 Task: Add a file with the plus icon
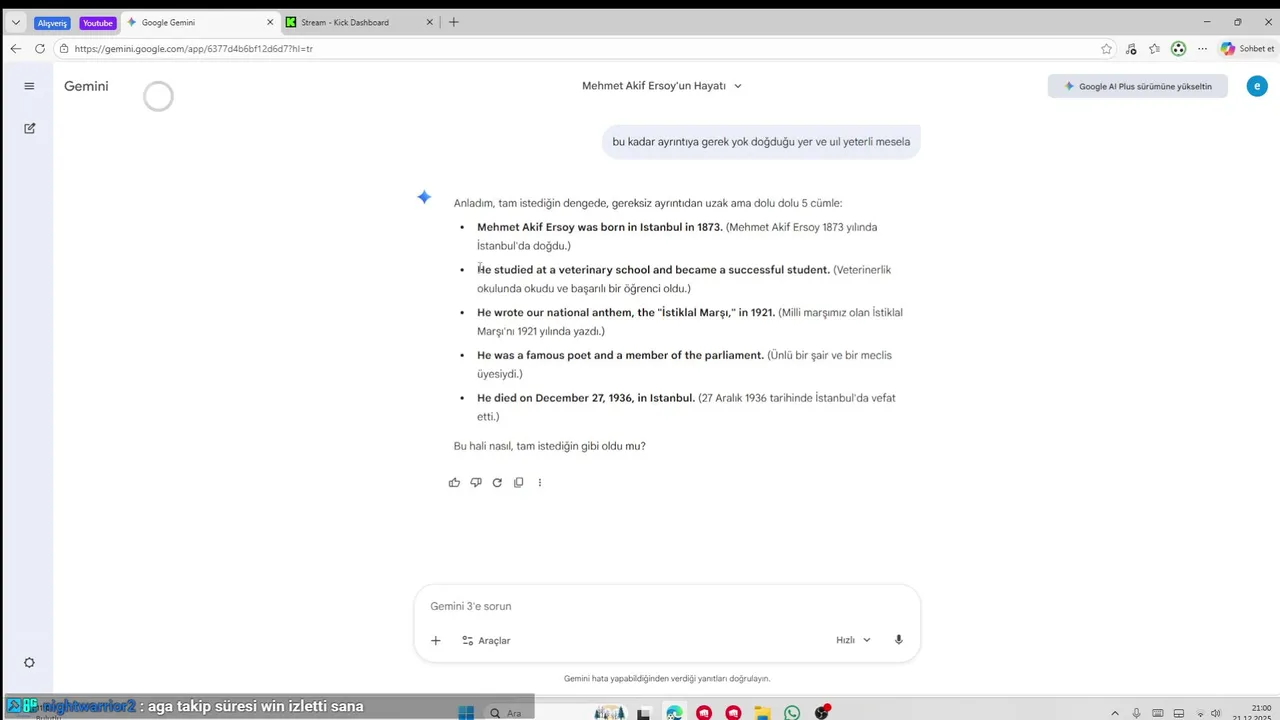coord(435,640)
